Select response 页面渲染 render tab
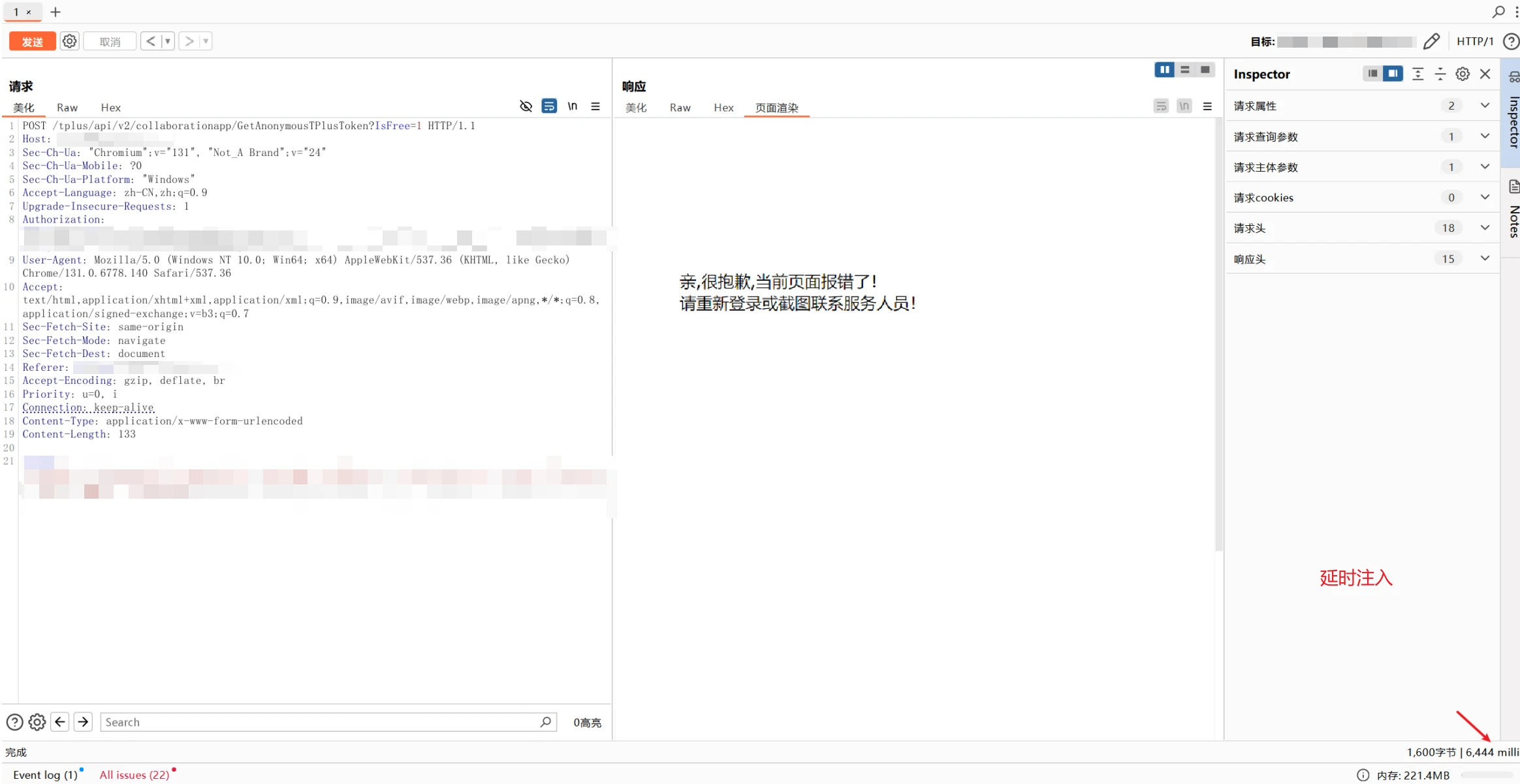1520x784 pixels. pyautogui.click(x=776, y=108)
